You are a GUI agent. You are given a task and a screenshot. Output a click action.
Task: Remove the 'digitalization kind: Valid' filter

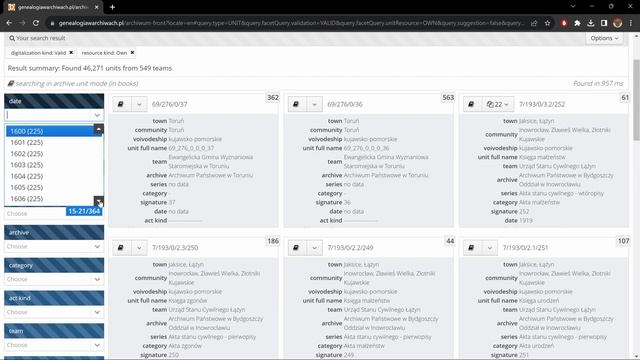pyautogui.click(x=71, y=53)
